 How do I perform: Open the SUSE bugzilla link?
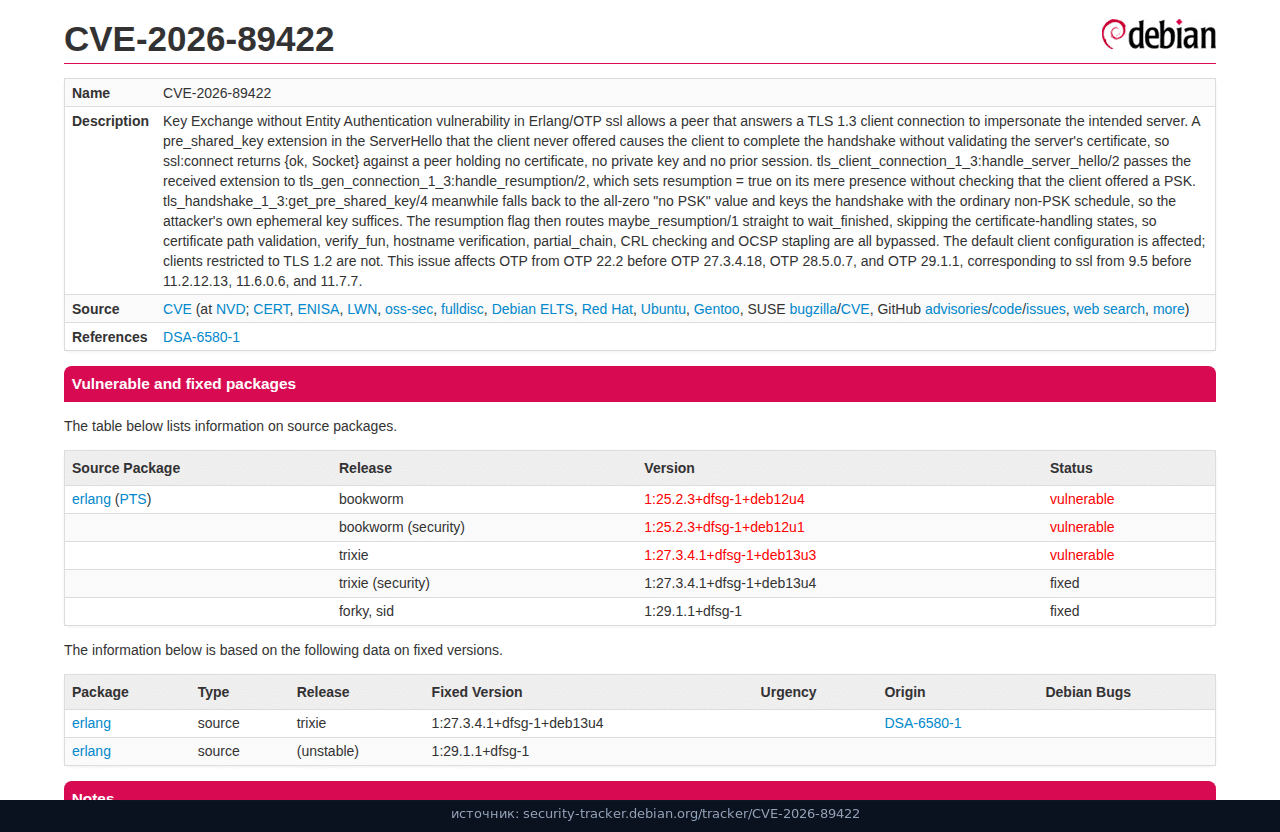click(x=813, y=309)
